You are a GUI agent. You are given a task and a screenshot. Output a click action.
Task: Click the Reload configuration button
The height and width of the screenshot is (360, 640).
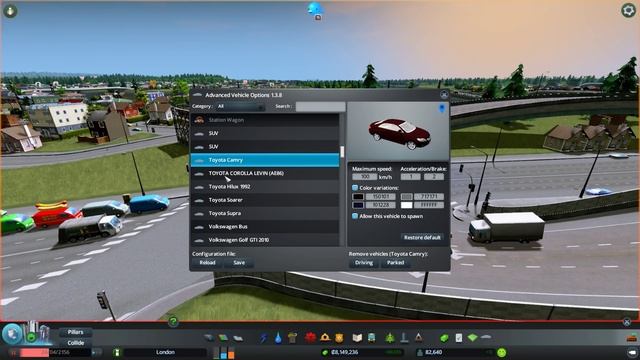click(207, 263)
